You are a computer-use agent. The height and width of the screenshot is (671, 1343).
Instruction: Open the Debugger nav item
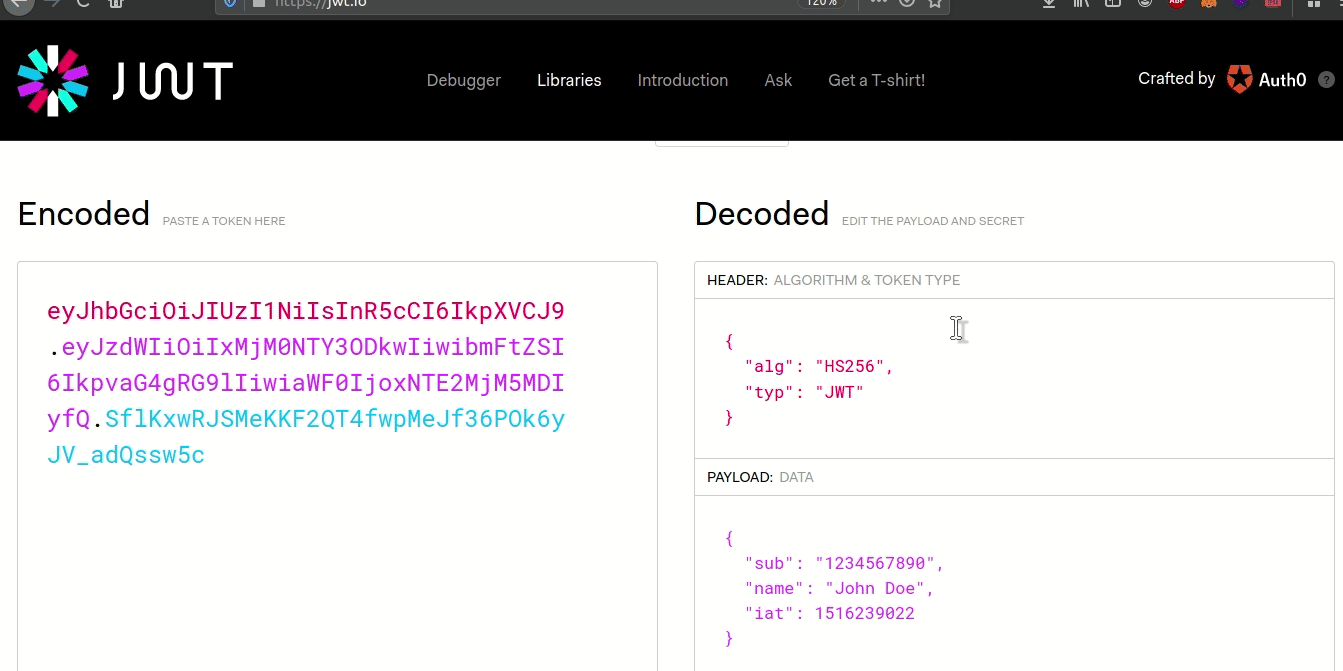pos(463,80)
